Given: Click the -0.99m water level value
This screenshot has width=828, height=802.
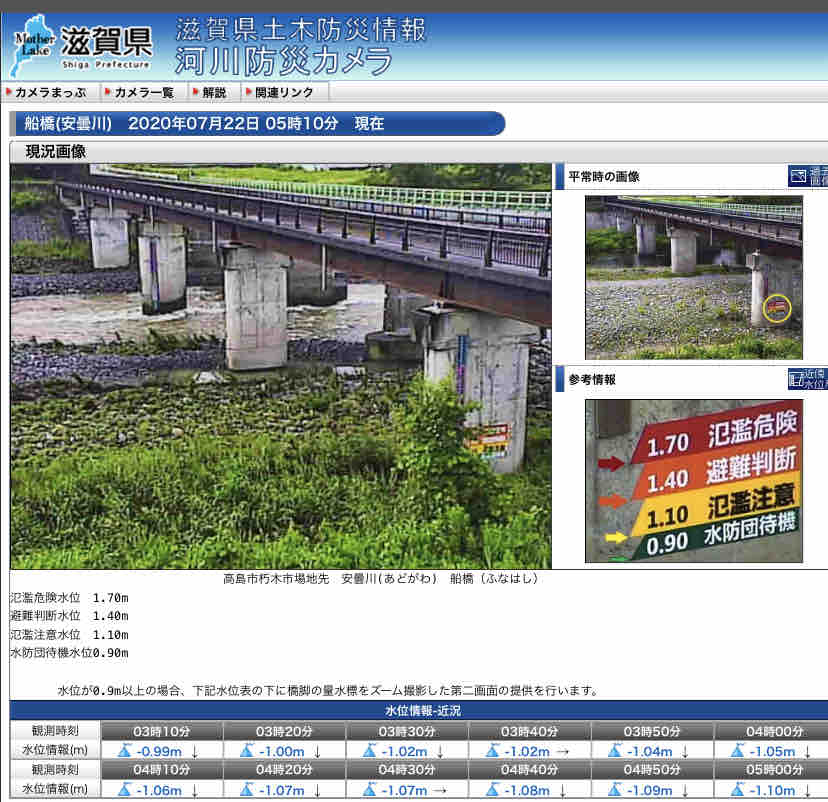Looking at the screenshot, I should pyautogui.click(x=158, y=751).
